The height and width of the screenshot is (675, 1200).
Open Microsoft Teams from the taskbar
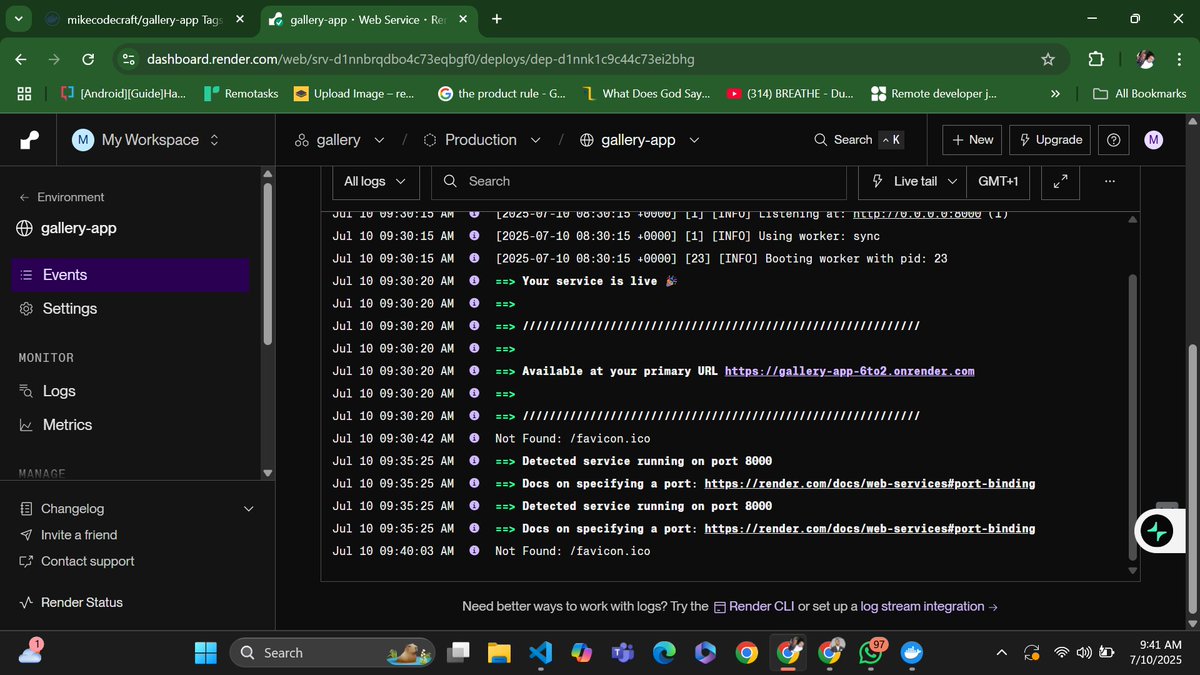pyautogui.click(x=623, y=653)
